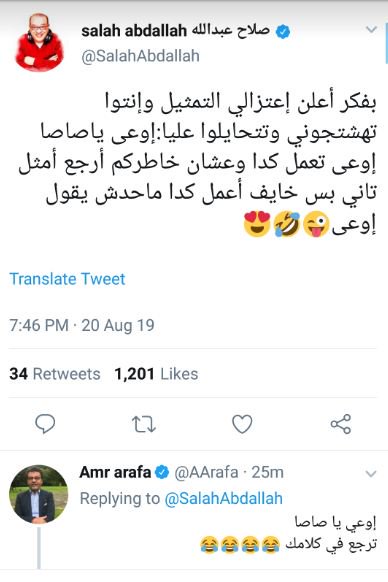Tap the reply speech bubble icon
Screen dimensions: 388x582
(45, 424)
